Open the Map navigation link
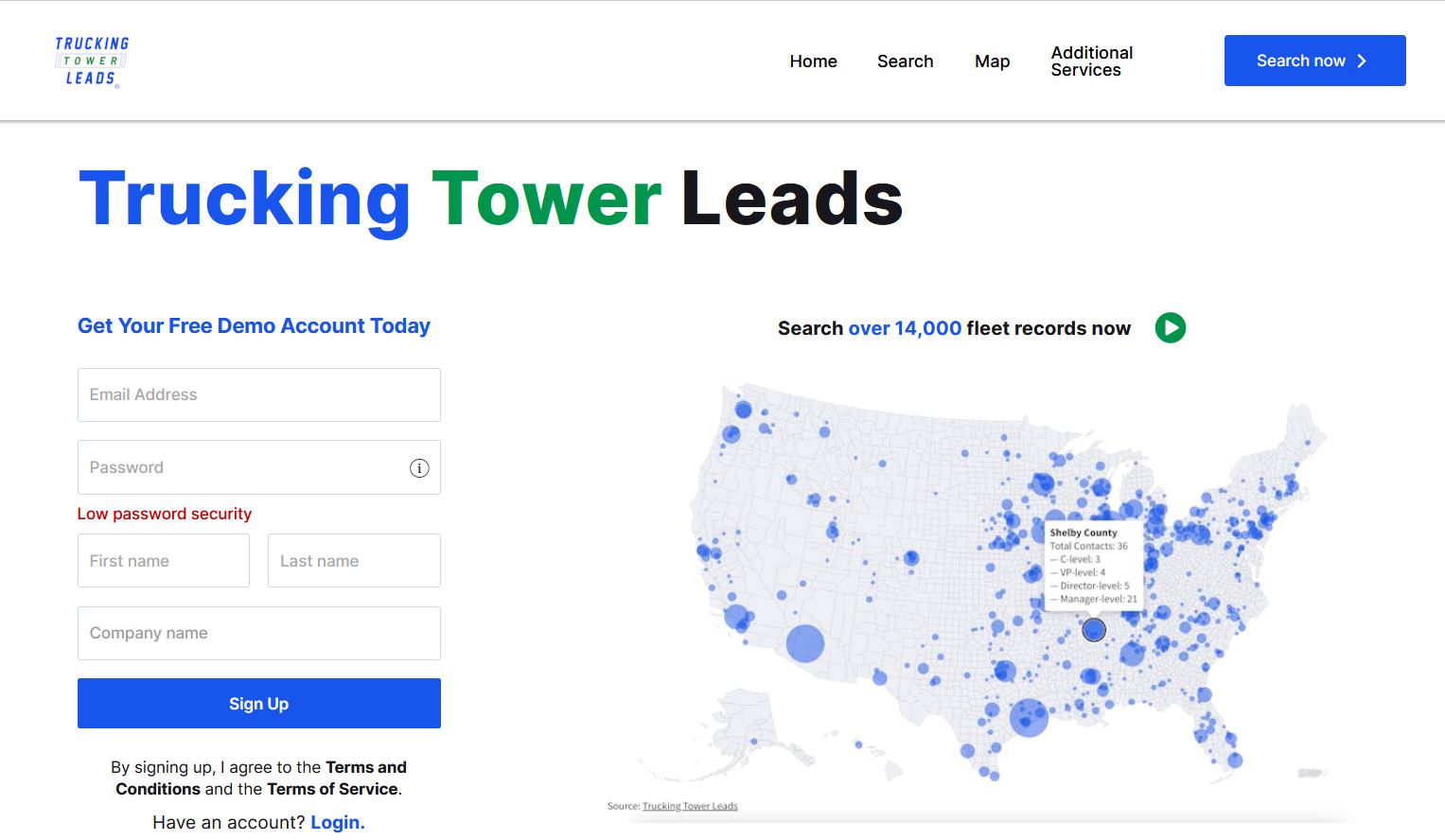 click(992, 61)
